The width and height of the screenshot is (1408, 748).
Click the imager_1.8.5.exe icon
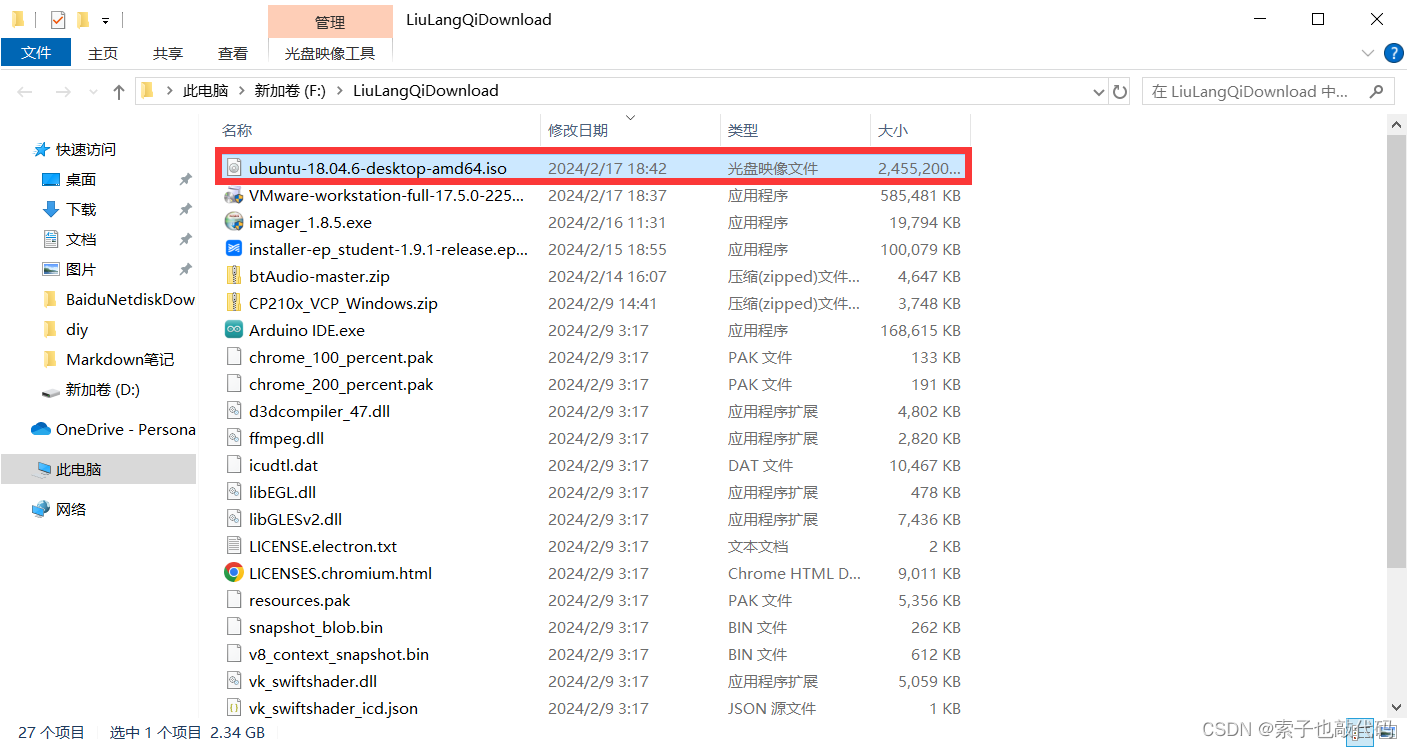tap(234, 222)
